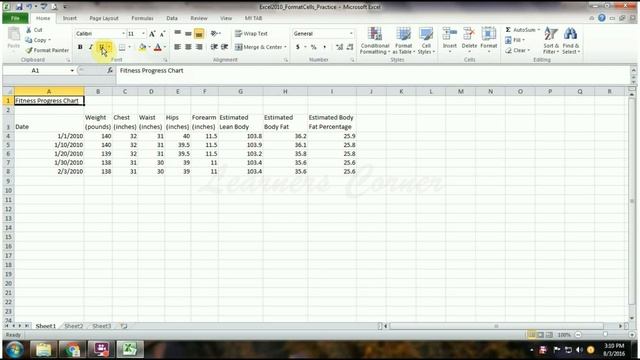The height and width of the screenshot is (360, 640).
Task: Toggle Center text alignment
Action: click(188, 47)
